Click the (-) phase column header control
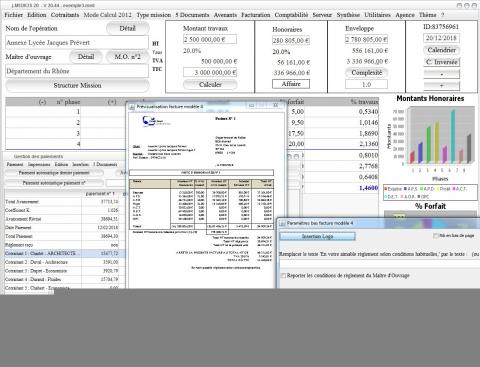 click(42, 102)
